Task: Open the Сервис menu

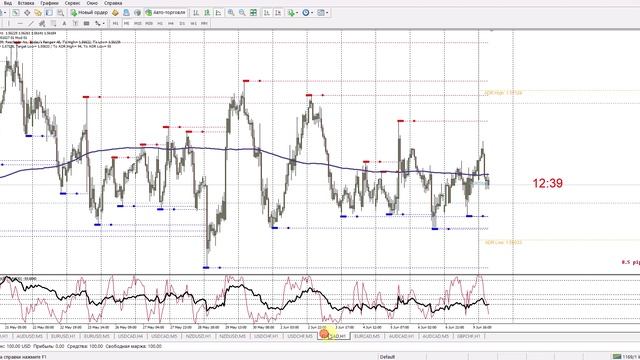Action: (73, 3)
